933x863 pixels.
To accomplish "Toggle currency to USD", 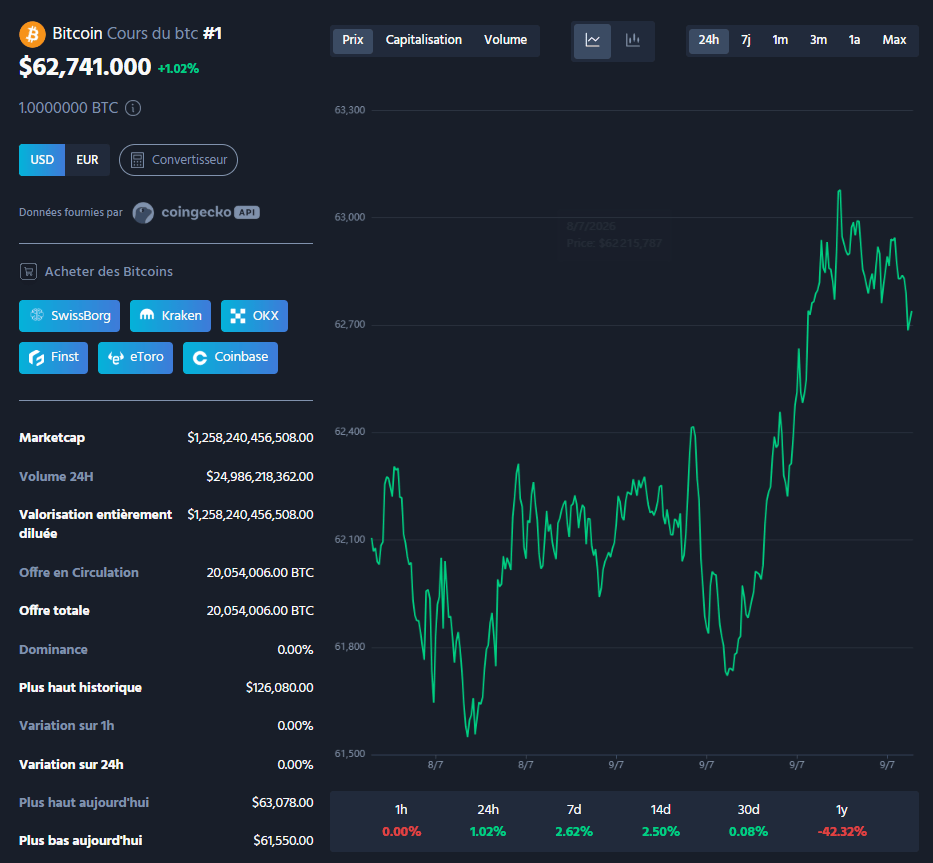I will (x=42, y=160).
